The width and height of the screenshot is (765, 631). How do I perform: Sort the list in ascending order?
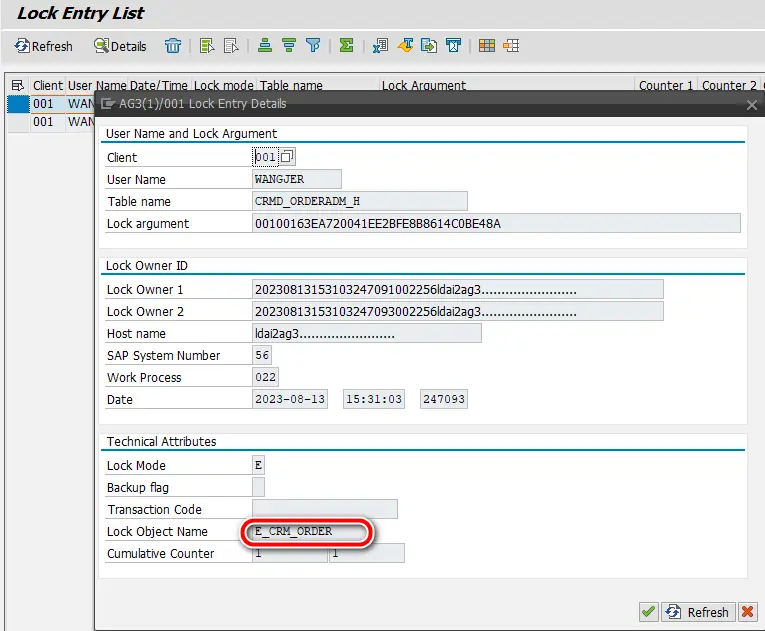pos(265,45)
